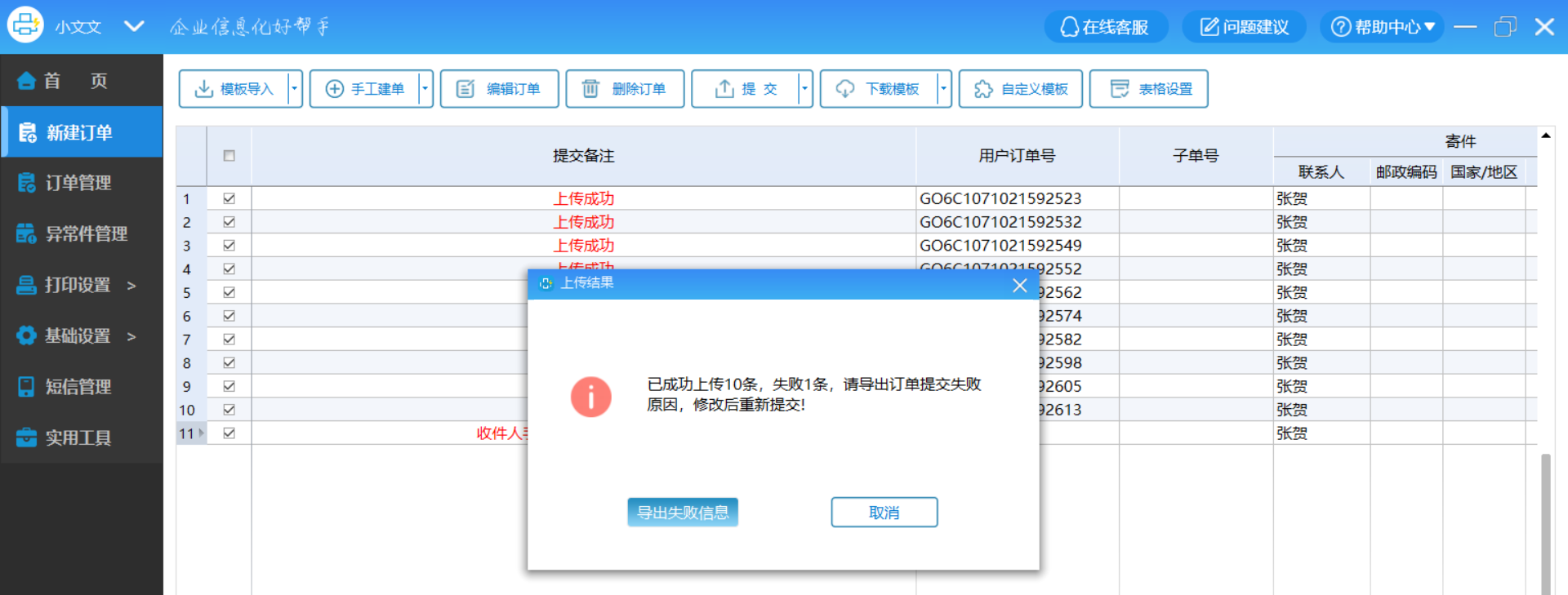1568x595 pixels.
Task: Click the 打印设置 printer icon
Action: (x=26, y=285)
